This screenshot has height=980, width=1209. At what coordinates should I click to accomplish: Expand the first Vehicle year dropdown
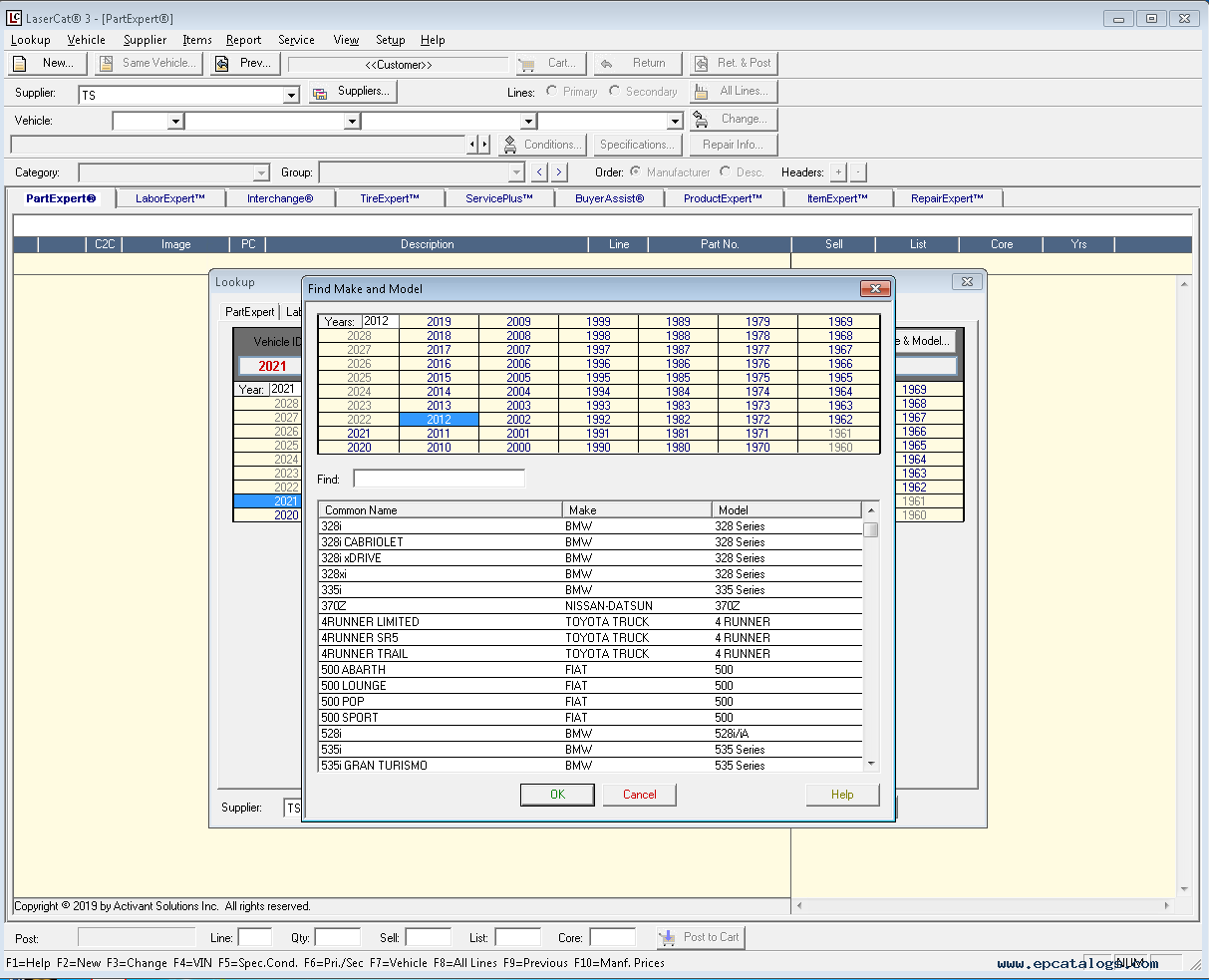pos(175,121)
